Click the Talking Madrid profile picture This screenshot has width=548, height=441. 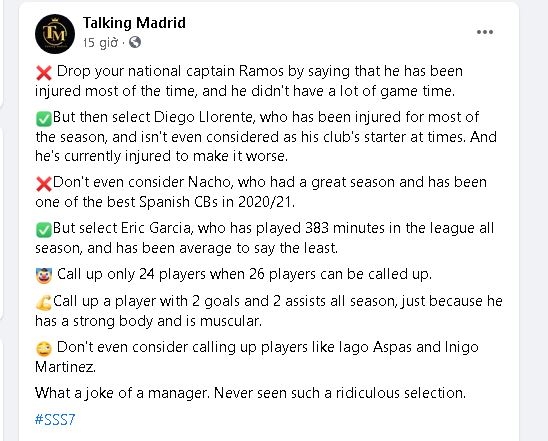coord(55,34)
